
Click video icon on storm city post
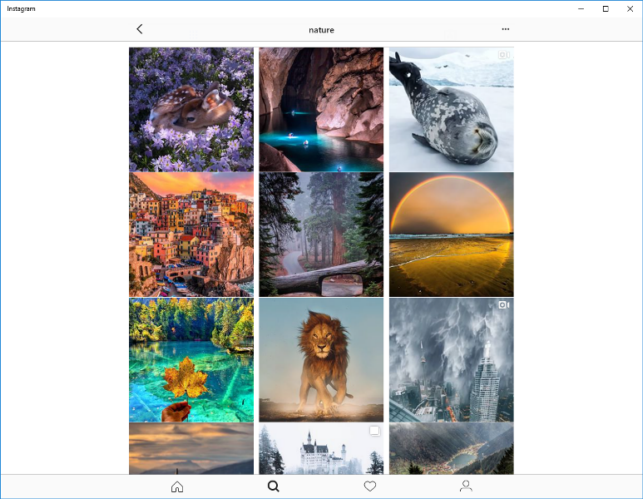[x=504, y=305]
